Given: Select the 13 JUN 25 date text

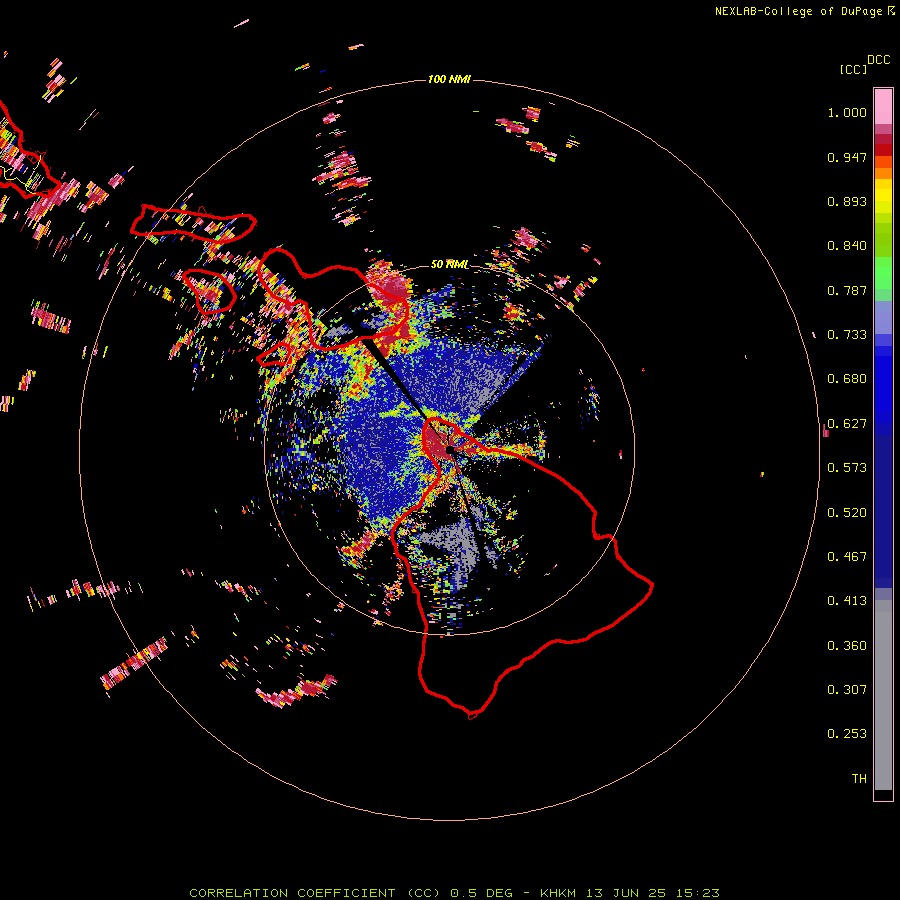Looking at the screenshot, I should click(626, 893).
